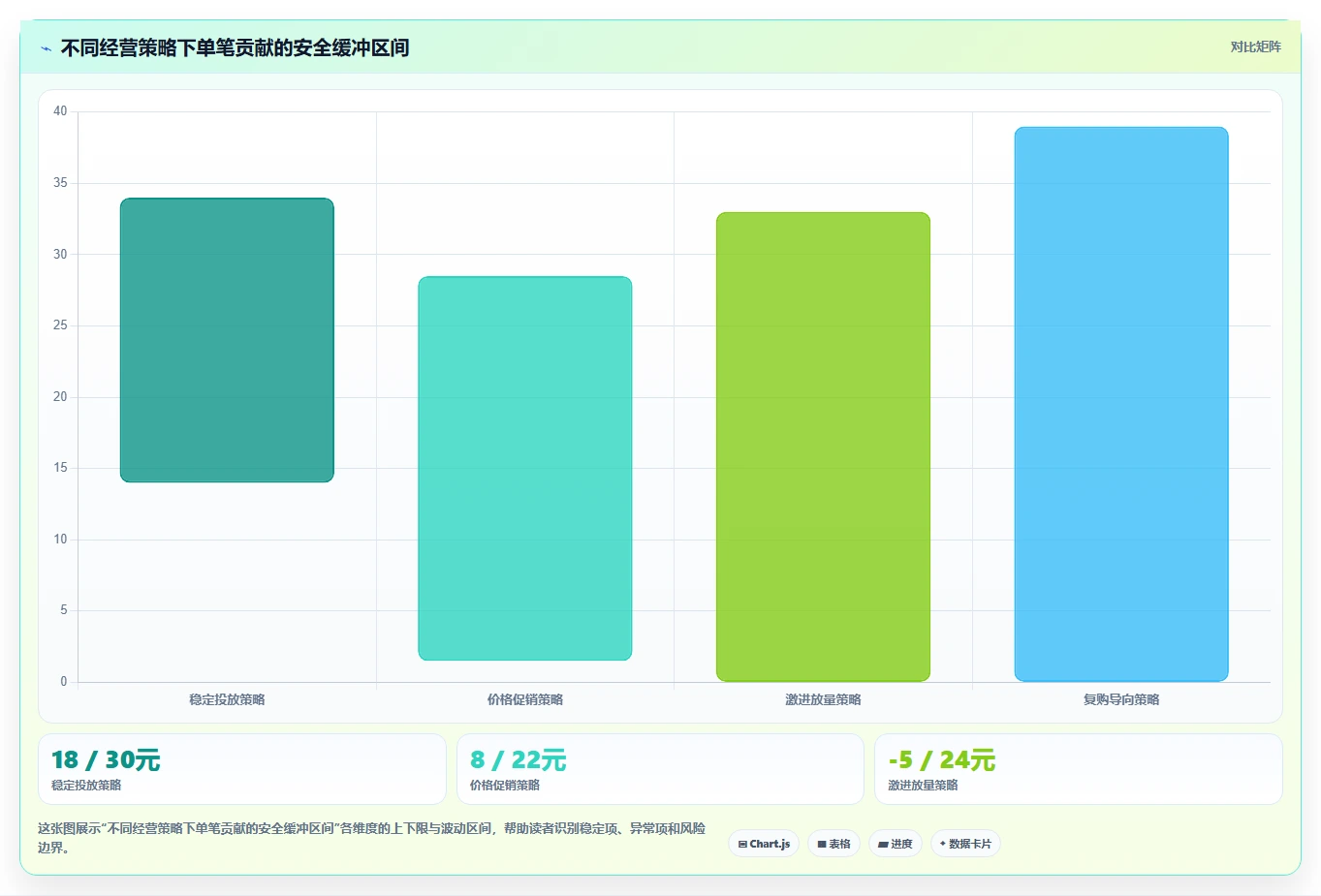Click the green 激进放量策略 bar
This screenshot has width=1321, height=896.
[823, 447]
